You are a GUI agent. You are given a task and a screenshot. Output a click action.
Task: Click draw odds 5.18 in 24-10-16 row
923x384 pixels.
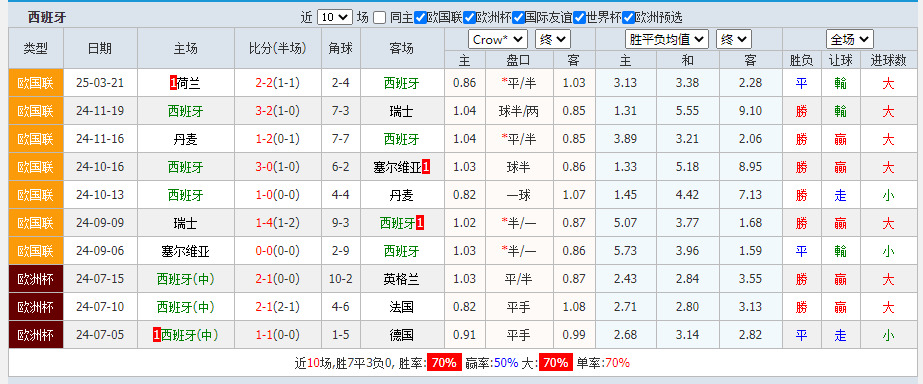click(687, 167)
